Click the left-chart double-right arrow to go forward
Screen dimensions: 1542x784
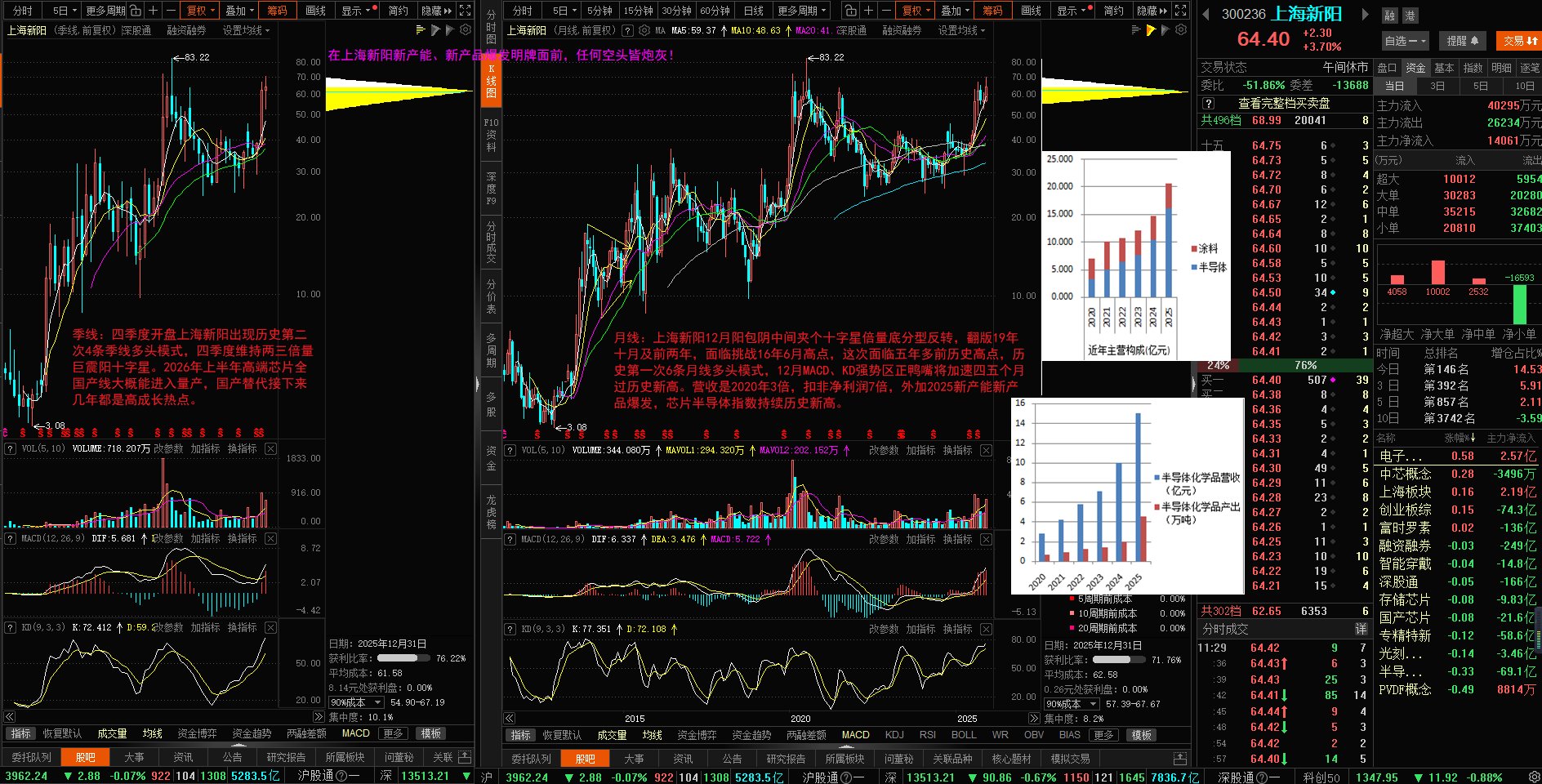point(318,717)
